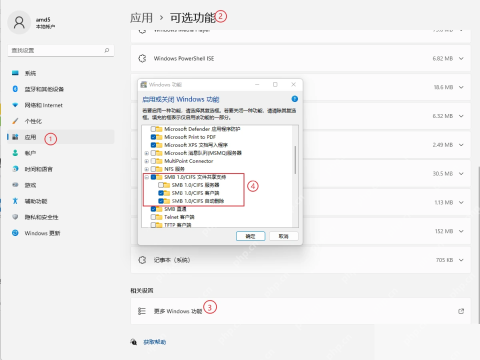Check the Telnet 客户端 checkbox

(x=153, y=217)
